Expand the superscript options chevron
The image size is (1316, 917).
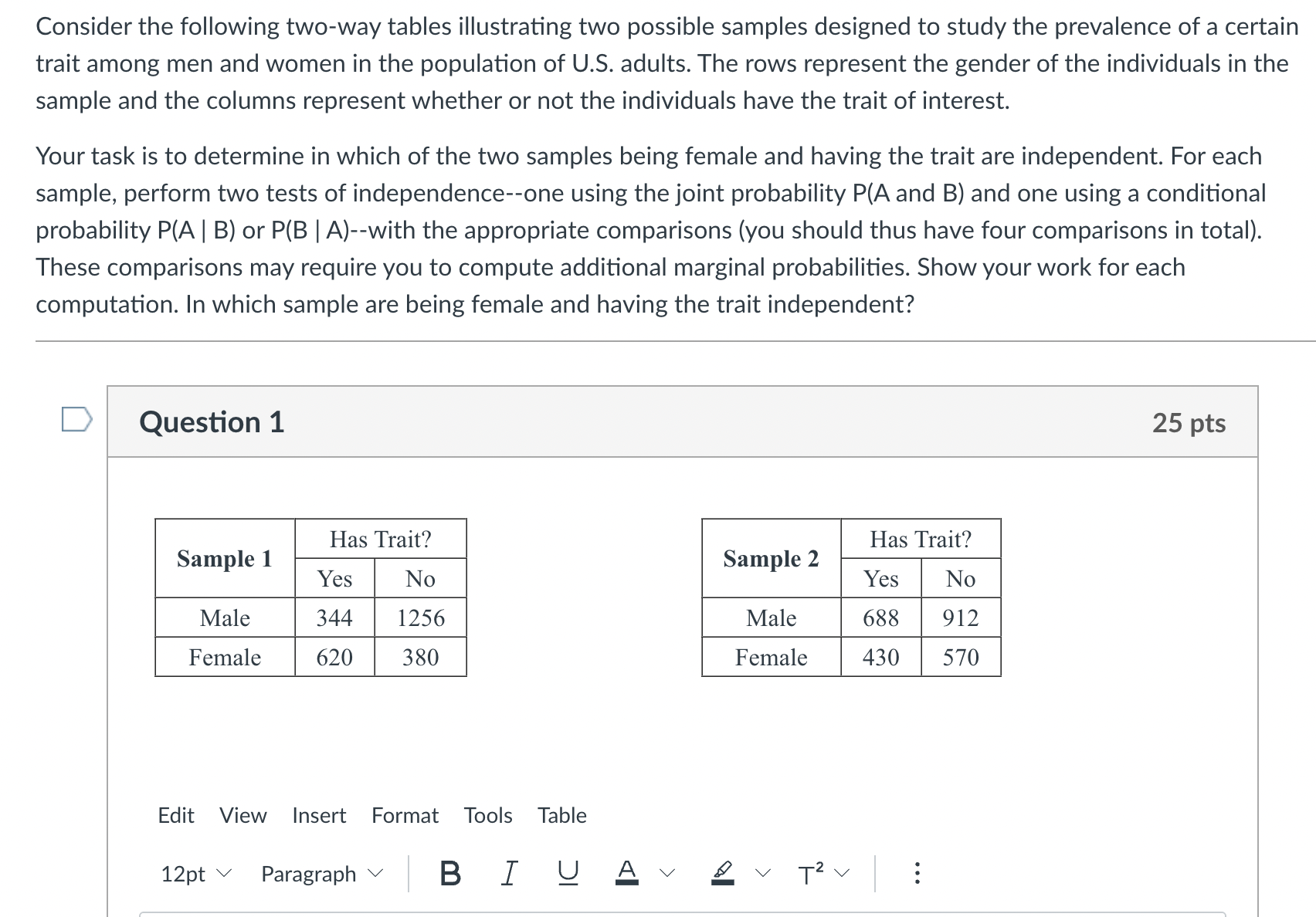coord(842,872)
